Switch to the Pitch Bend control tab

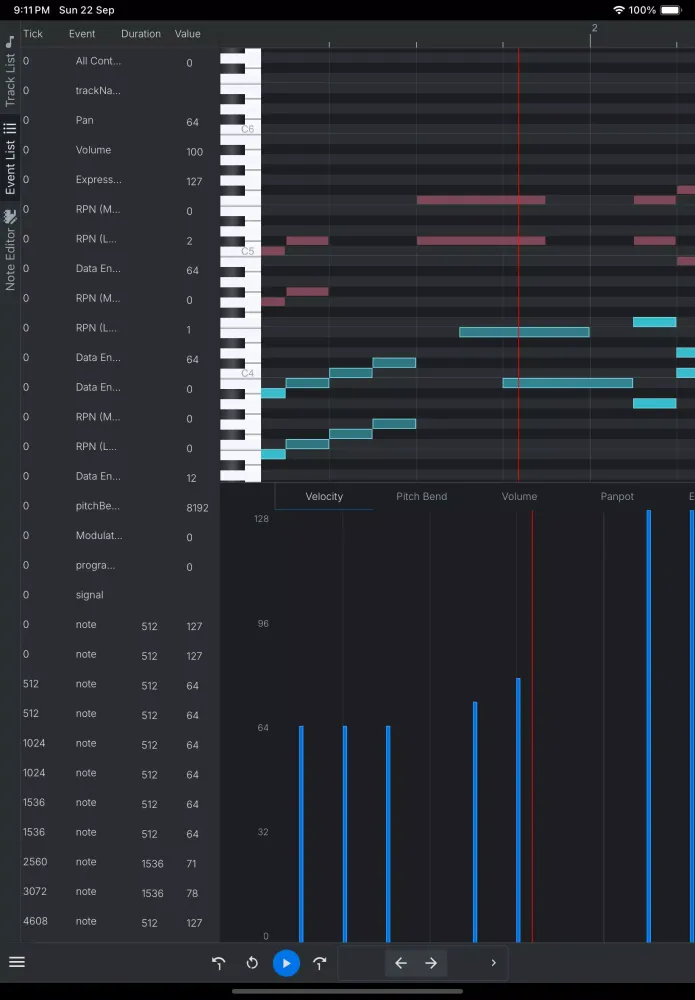pyautogui.click(x=421, y=496)
